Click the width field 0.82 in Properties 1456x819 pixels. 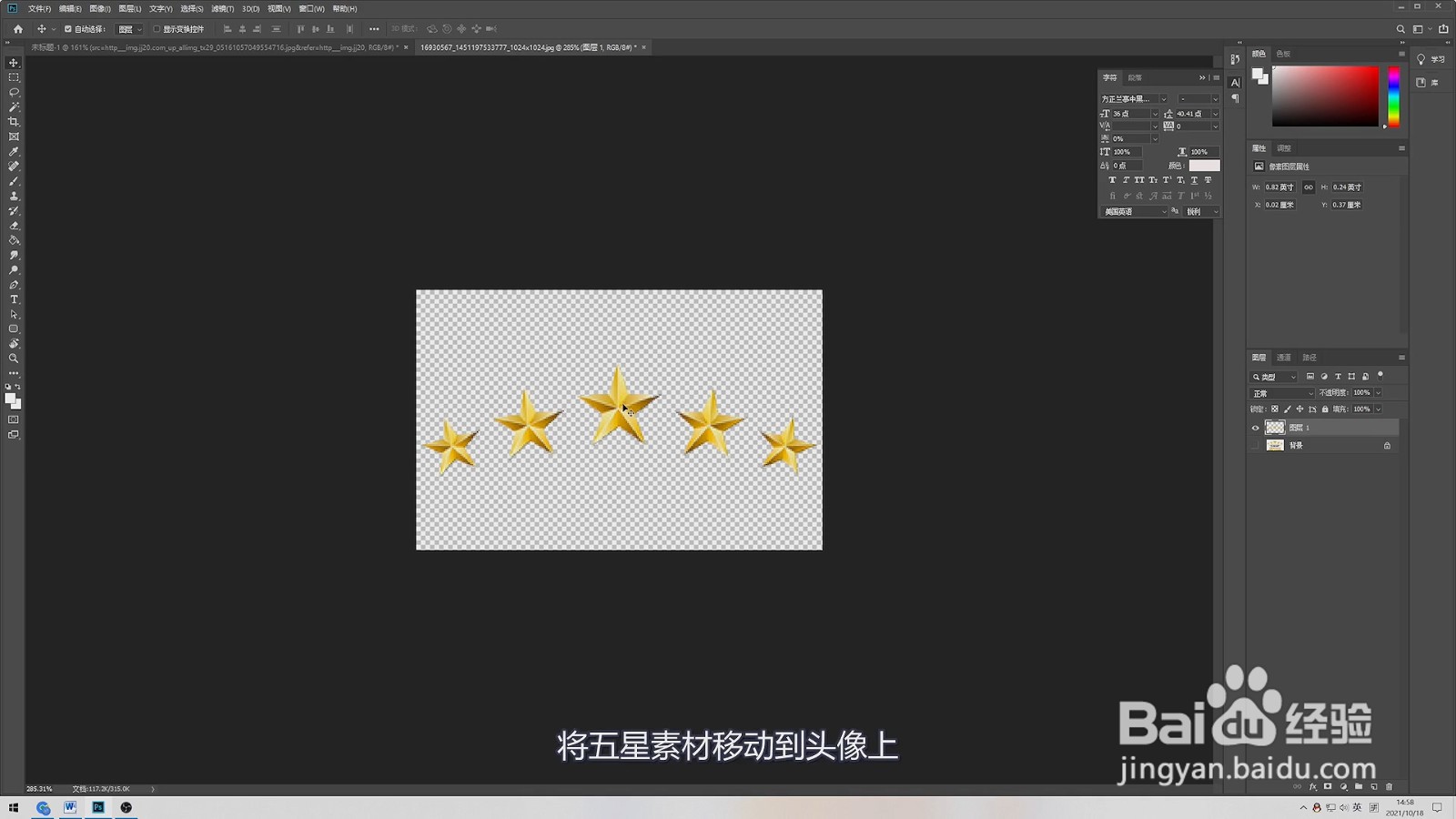click(x=1279, y=187)
